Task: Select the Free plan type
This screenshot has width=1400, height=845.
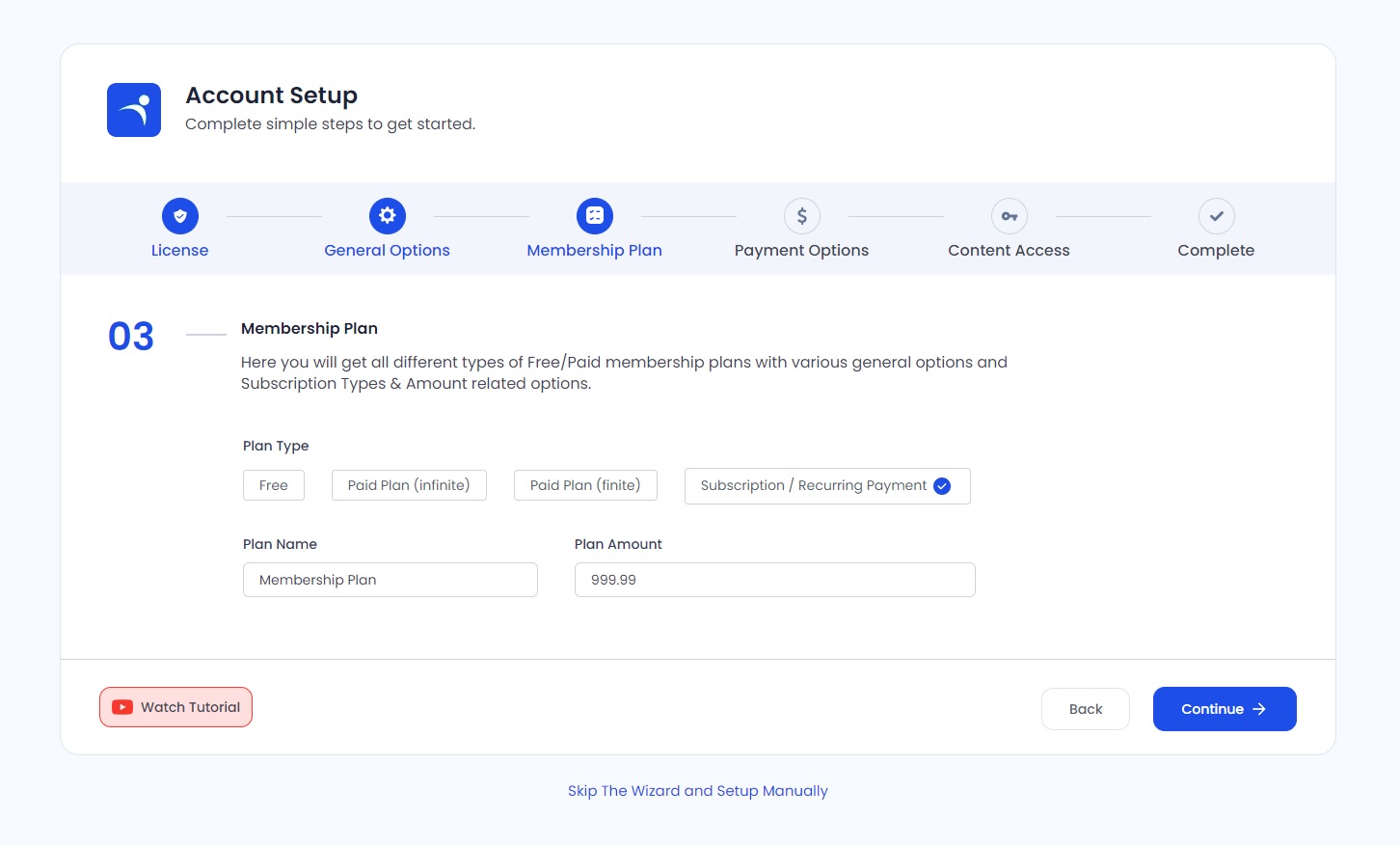Action: click(x=274, y=485)
